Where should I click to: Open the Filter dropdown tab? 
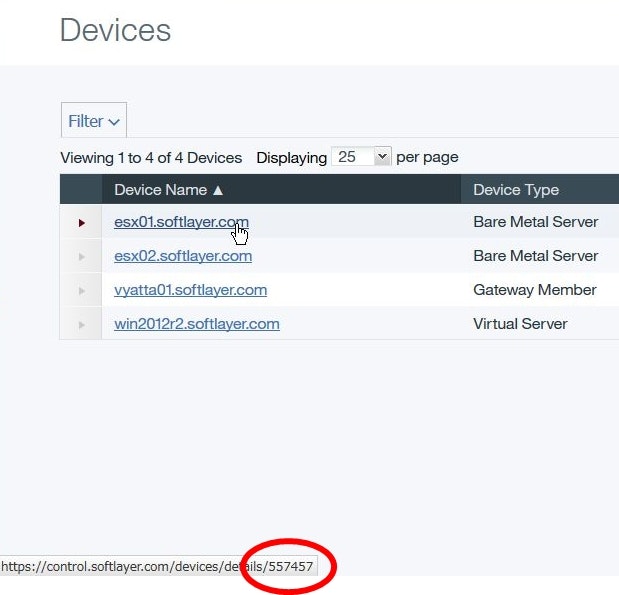coord(94,120)
